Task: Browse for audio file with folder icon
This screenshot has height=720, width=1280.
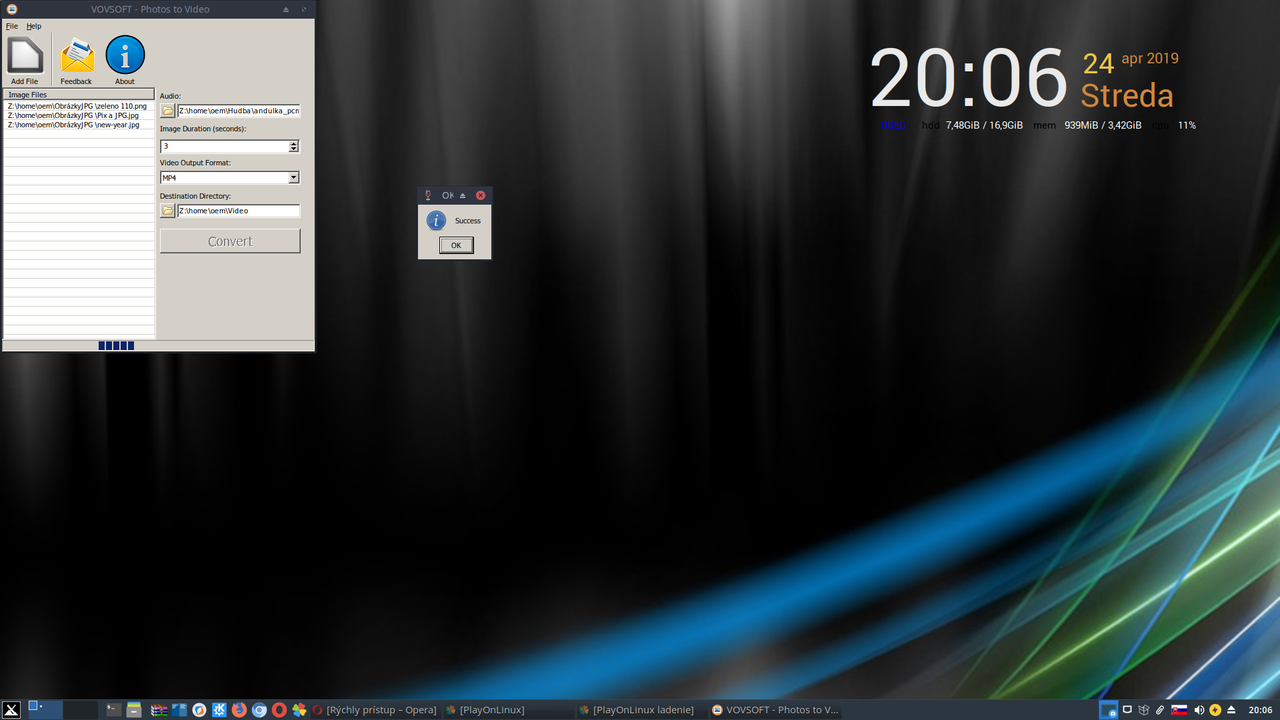Action: pyautogui.click(x=168, y=111)
